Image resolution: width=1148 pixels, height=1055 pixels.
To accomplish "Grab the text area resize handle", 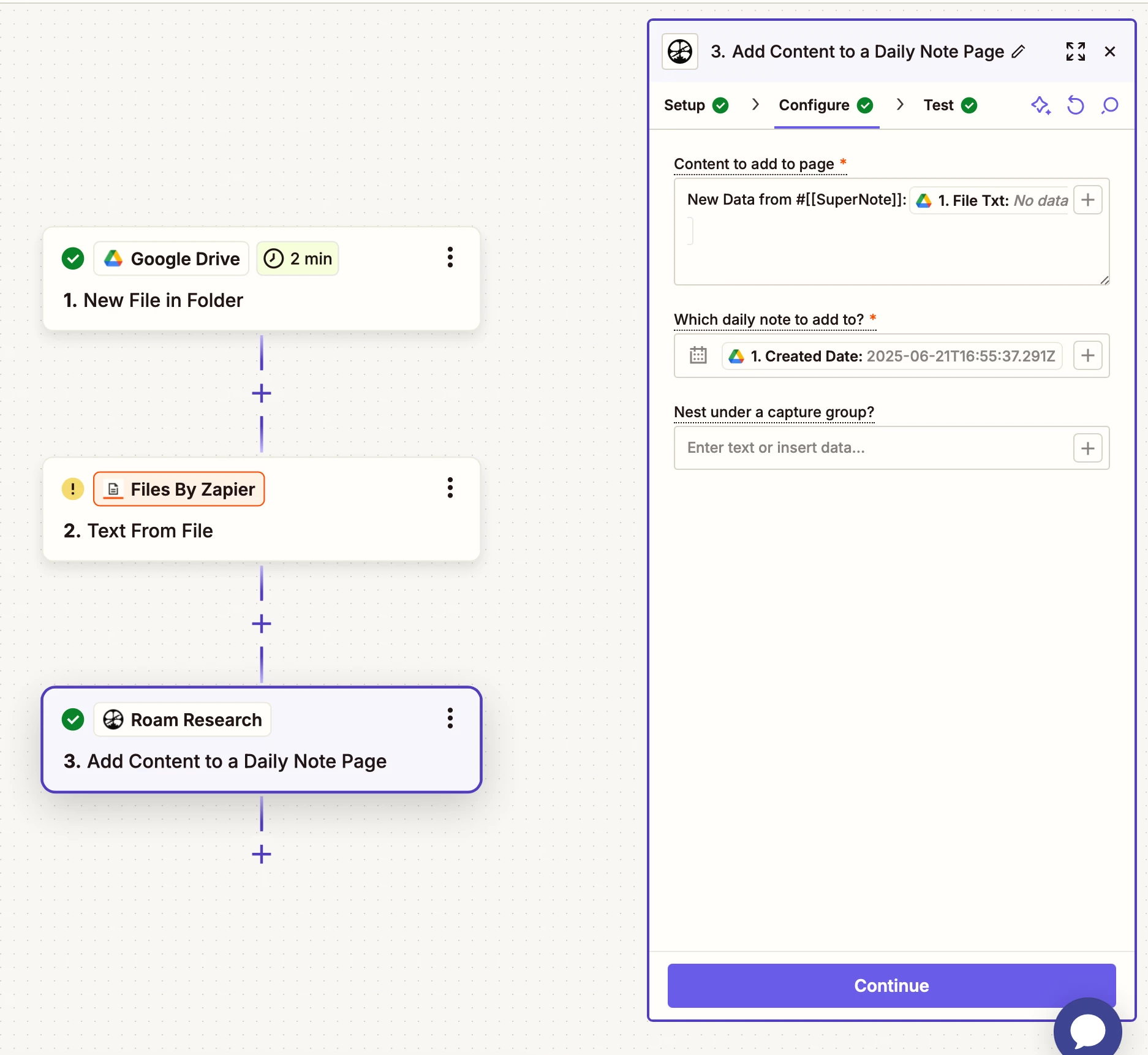I will tap(1105, 280).
